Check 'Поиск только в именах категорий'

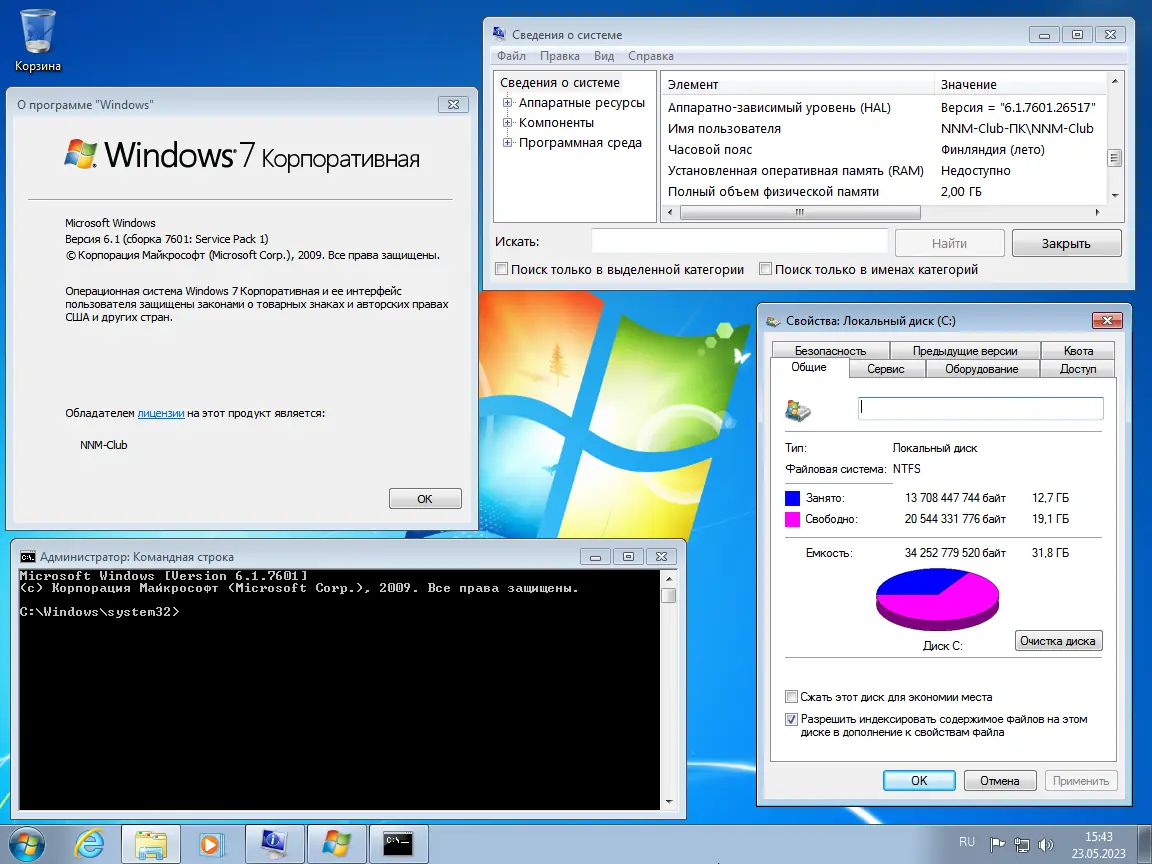tap(766, 269)
